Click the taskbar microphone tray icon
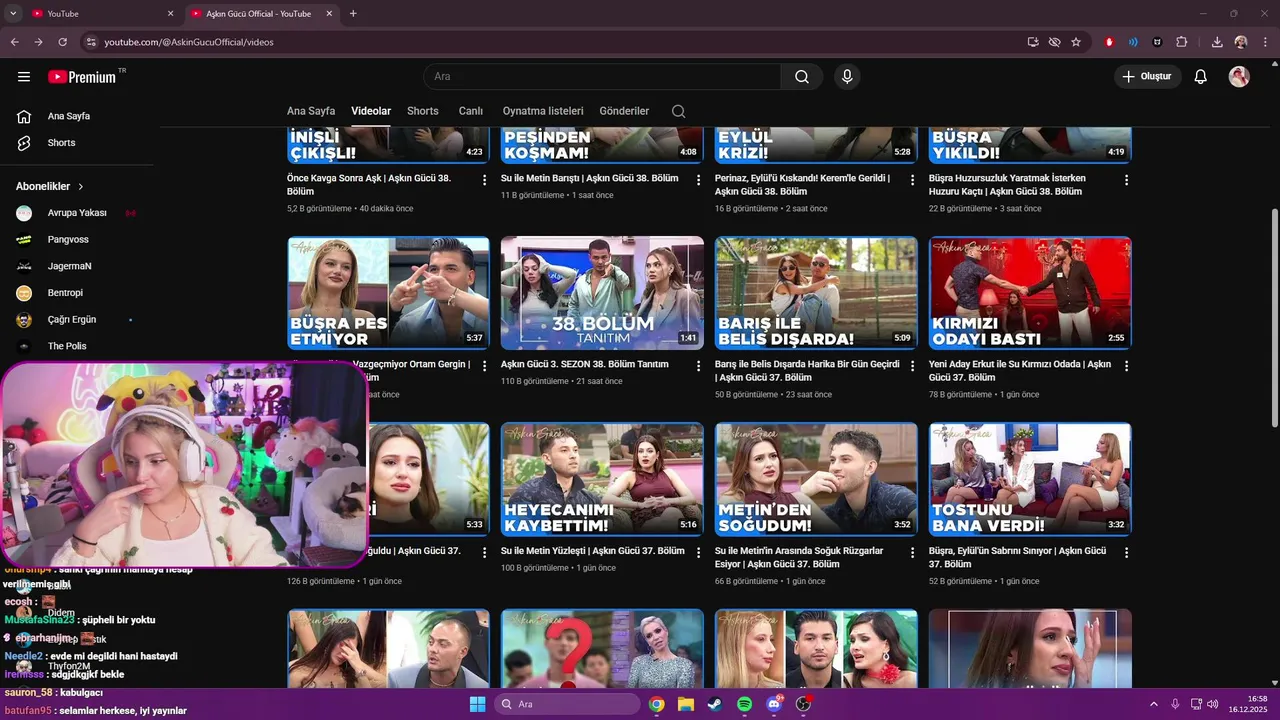The height and width of the screenshot is (720, 1280). coord(1175,704)
